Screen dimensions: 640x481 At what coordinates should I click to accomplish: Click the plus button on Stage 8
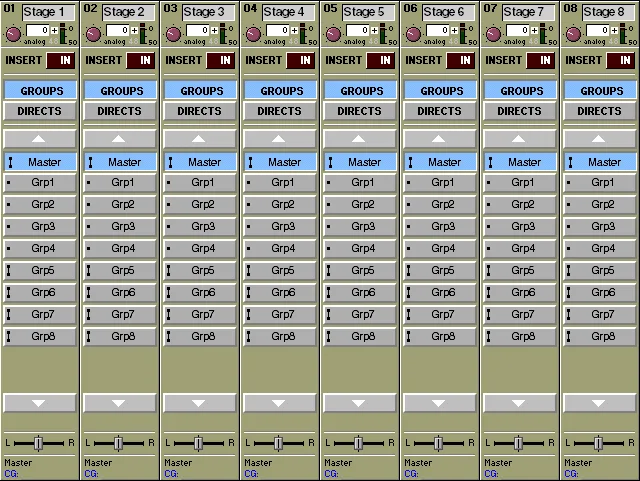[x=614, y=30]
